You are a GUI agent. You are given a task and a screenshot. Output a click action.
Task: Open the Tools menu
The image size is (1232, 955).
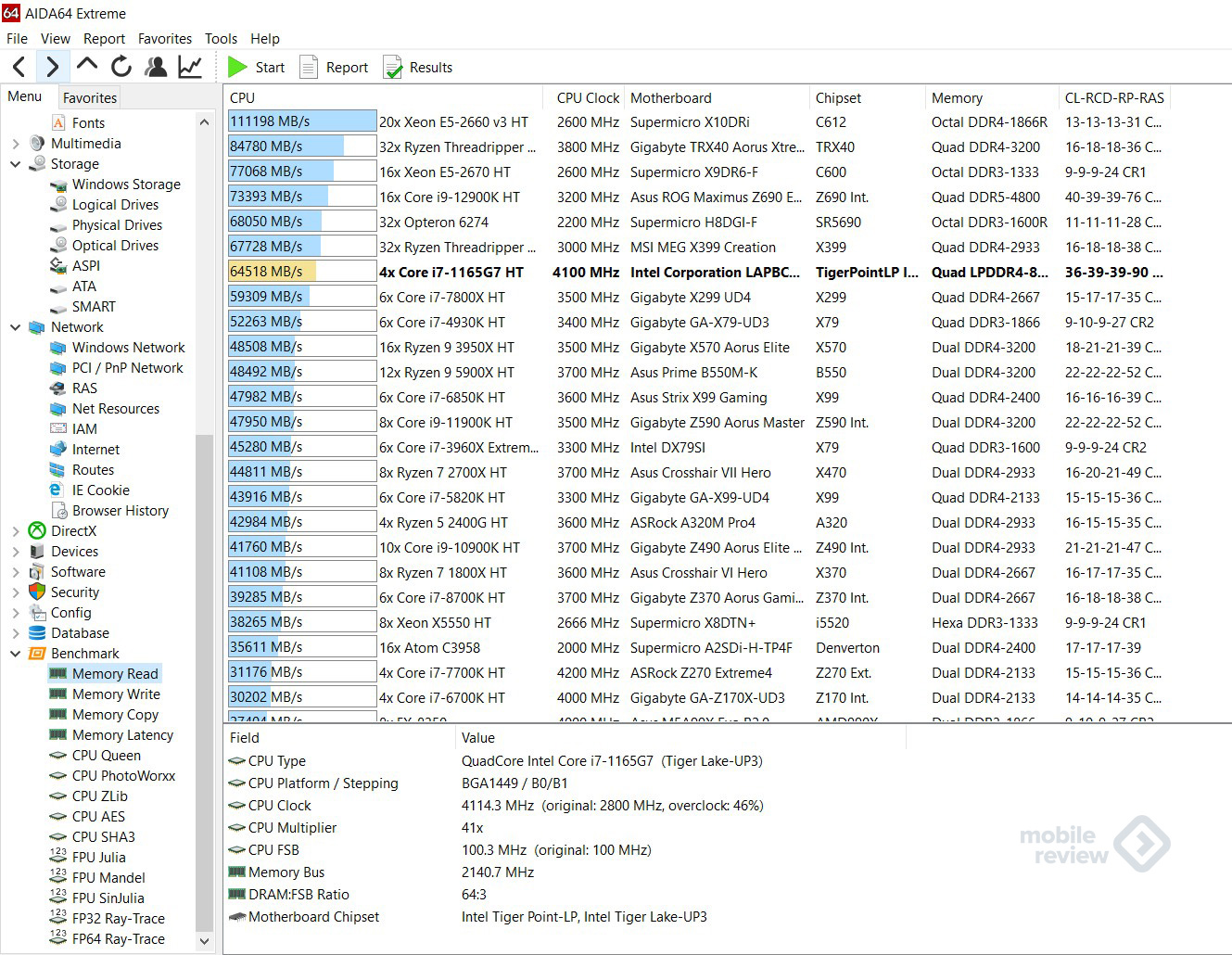(x=221, y=39)
